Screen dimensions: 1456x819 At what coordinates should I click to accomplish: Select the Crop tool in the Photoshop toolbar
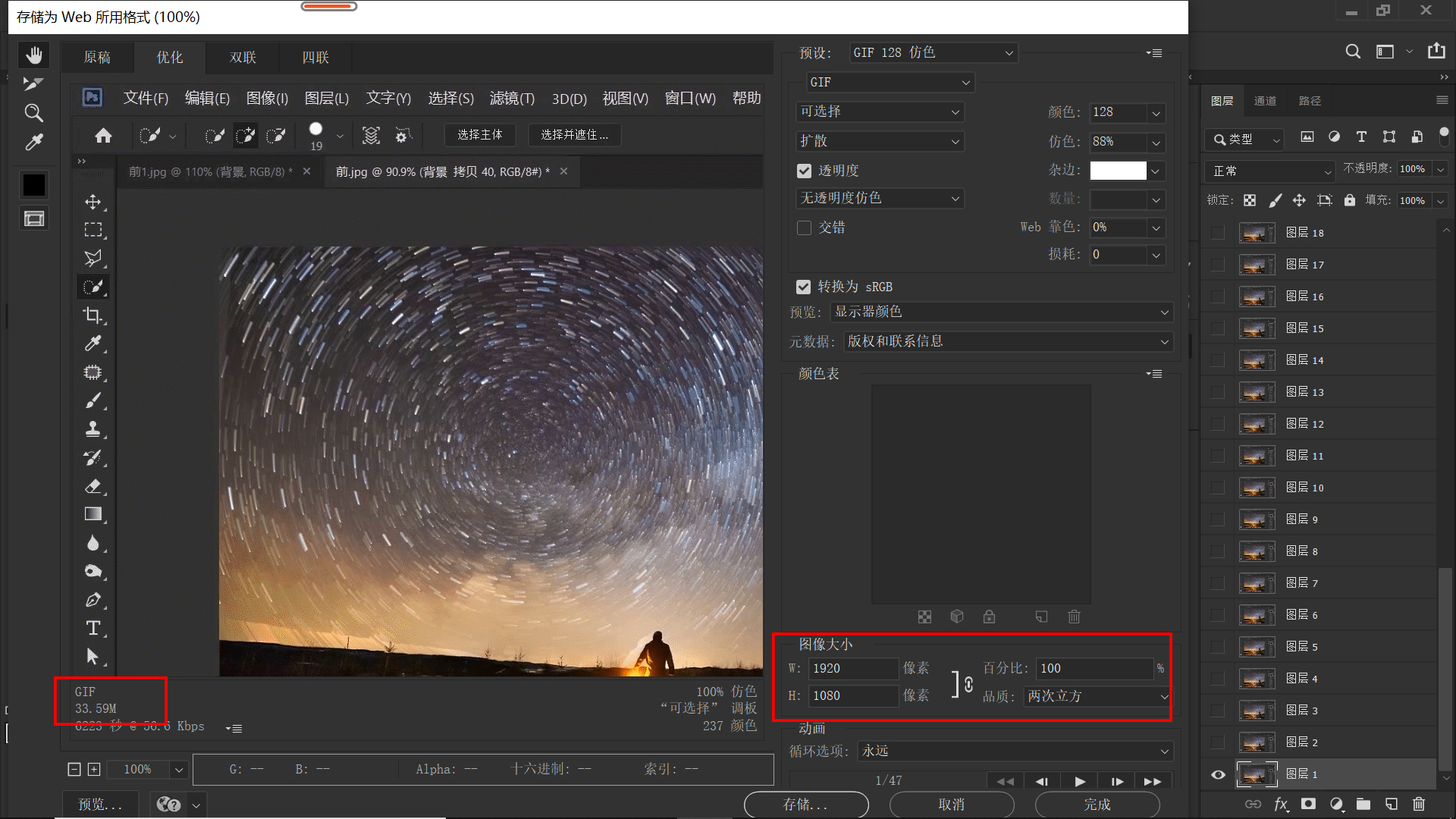pyautogui.click(x=93, y=315)
